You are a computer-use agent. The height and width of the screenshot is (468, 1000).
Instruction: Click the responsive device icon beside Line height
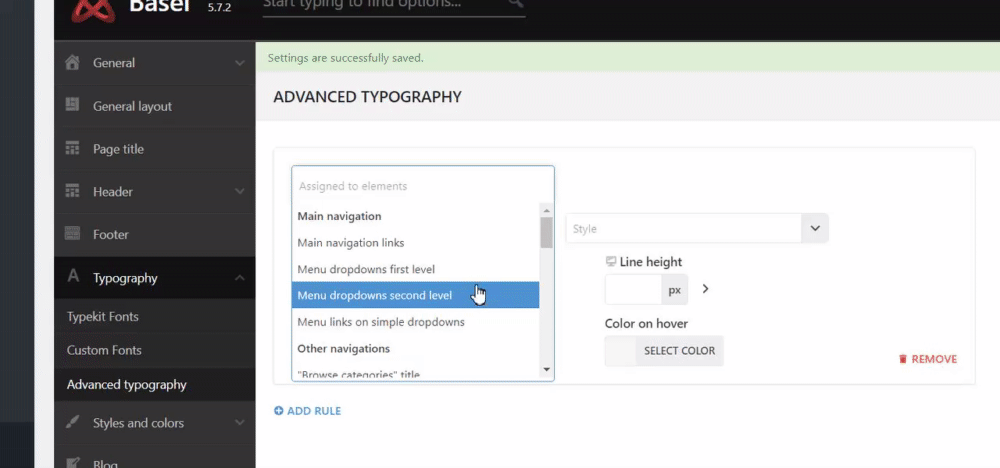click(611, 262)
